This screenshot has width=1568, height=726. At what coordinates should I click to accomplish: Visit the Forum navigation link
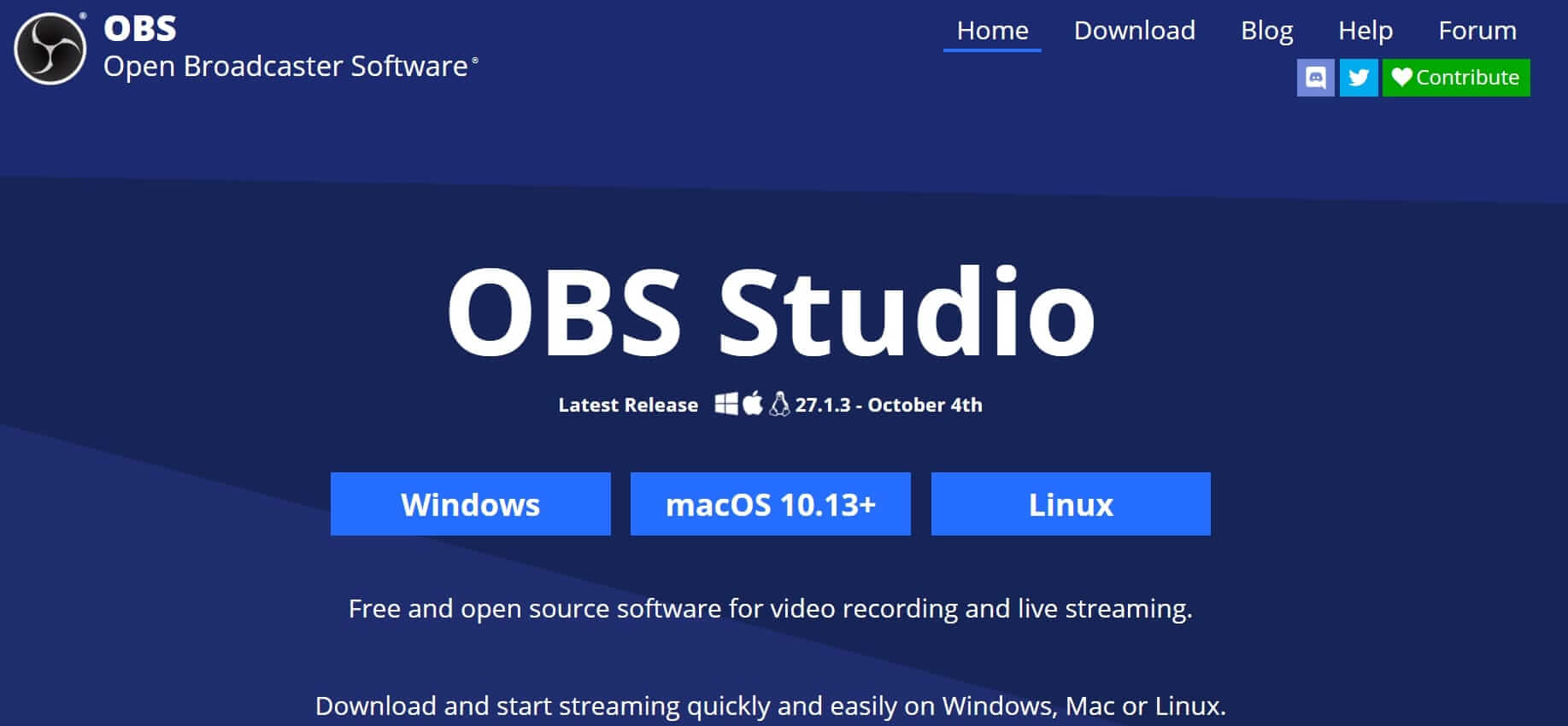coord(1477,31)
